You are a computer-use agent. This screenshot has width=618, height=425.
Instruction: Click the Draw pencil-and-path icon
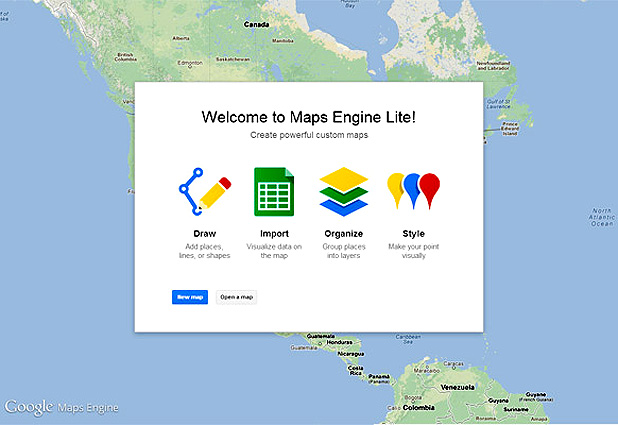[205, 192]
